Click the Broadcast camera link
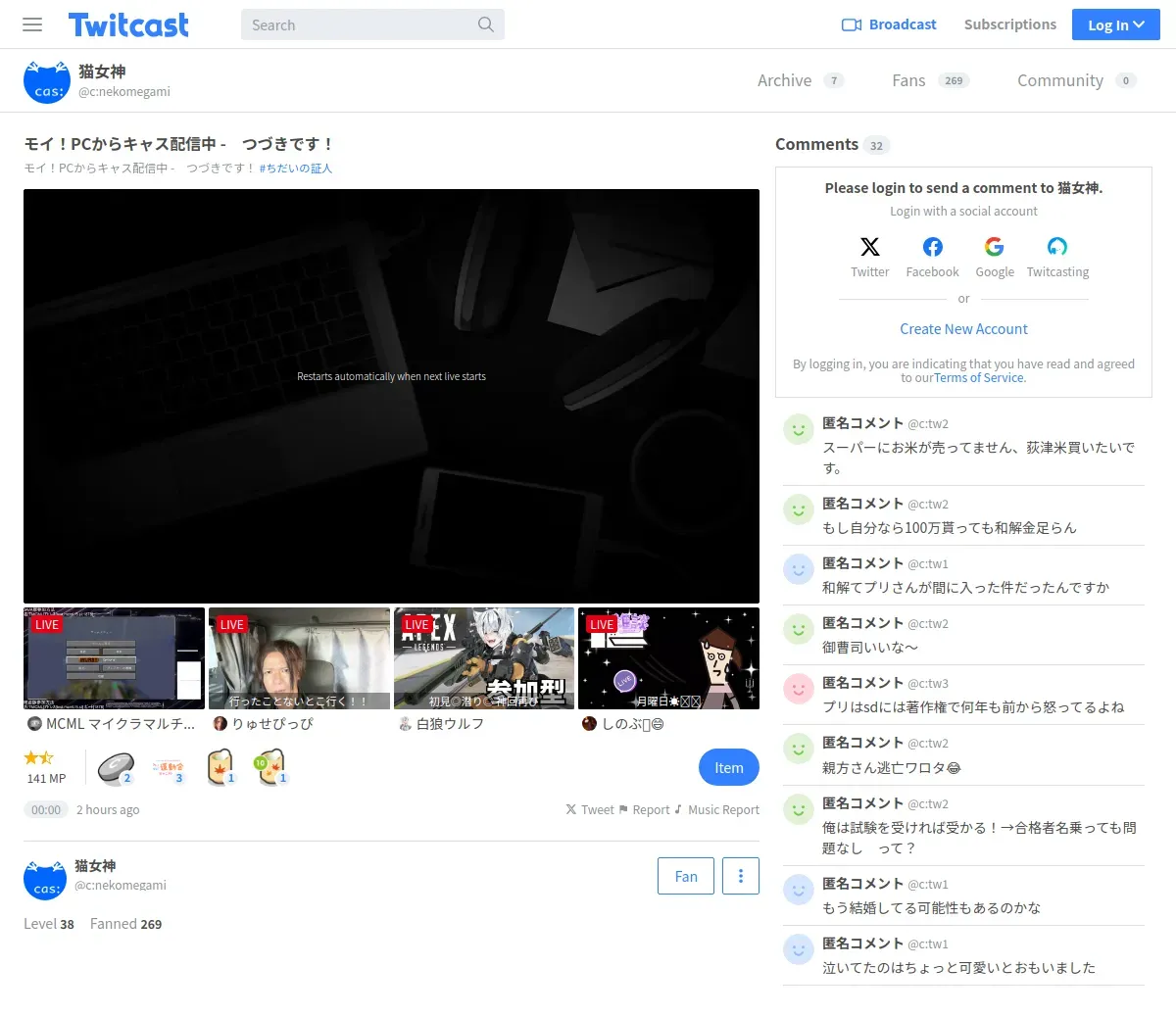 [889, 24]
